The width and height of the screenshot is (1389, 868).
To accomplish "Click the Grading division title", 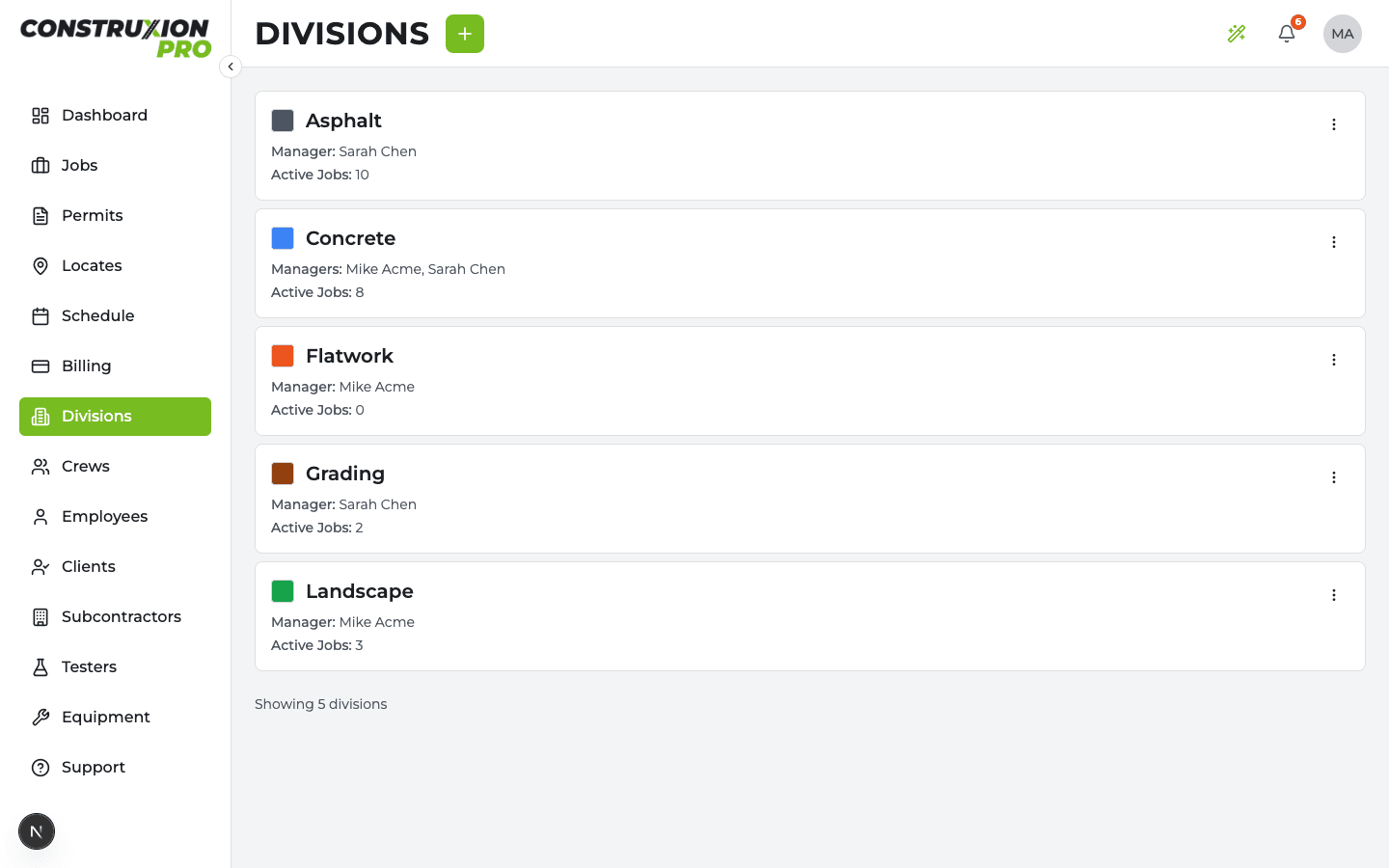I will [x=345, y=474].
